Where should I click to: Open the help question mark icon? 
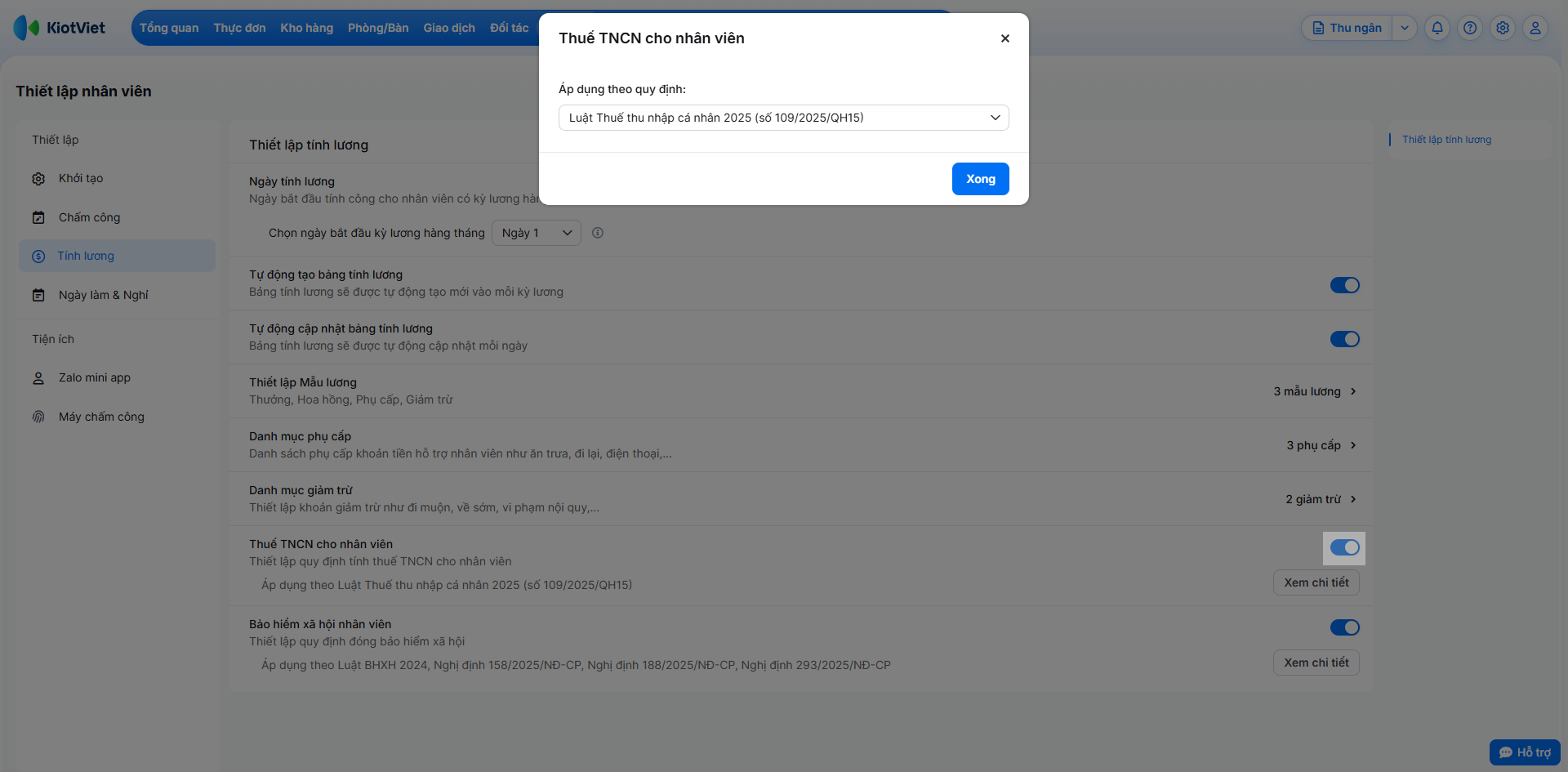[x=1470, y=28]
